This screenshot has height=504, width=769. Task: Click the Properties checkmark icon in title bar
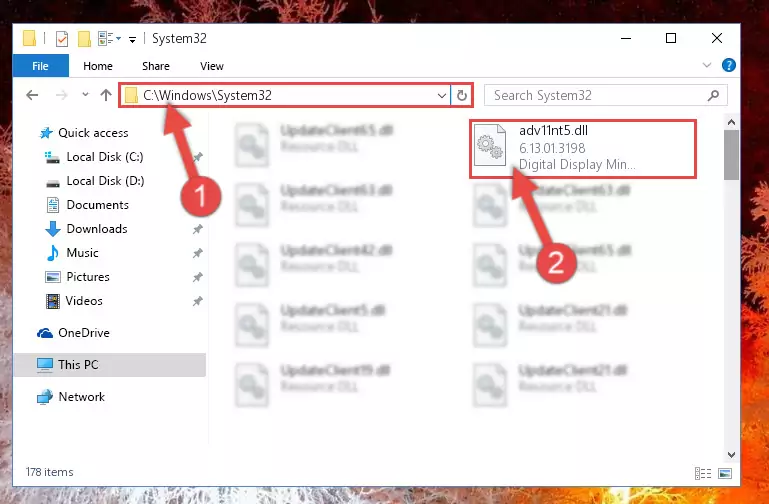62,38
